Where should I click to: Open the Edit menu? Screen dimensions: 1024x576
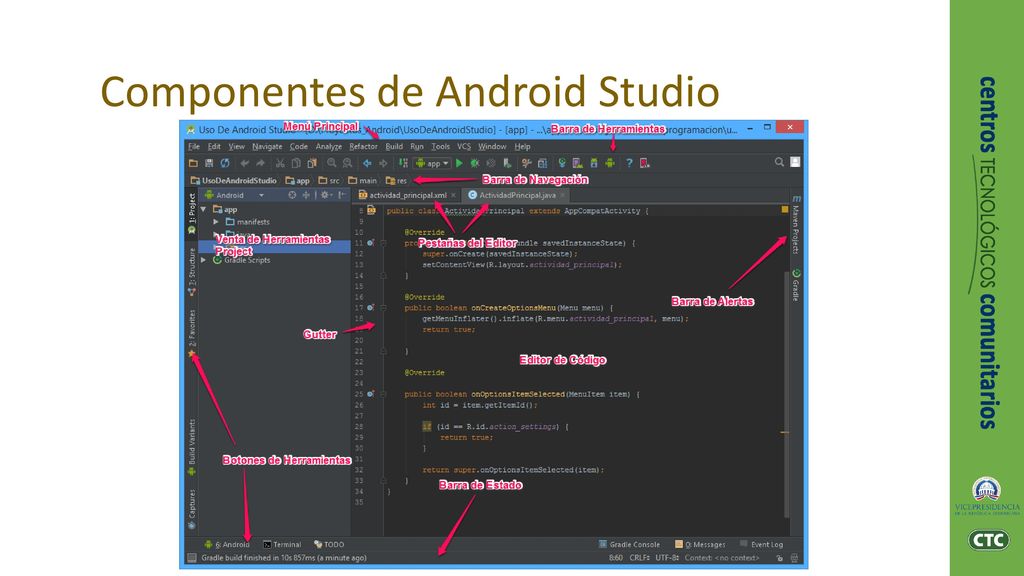pos(214,146)
